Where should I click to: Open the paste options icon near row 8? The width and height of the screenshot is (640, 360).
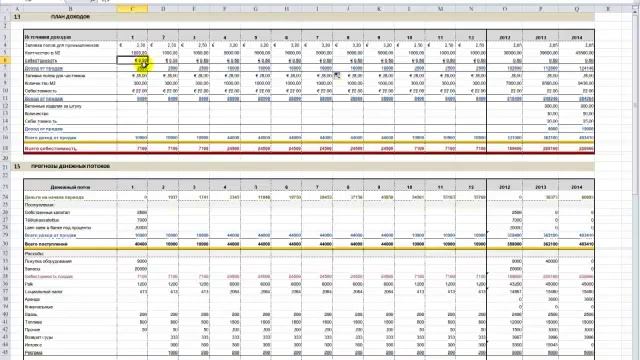[x=337, y=75]
